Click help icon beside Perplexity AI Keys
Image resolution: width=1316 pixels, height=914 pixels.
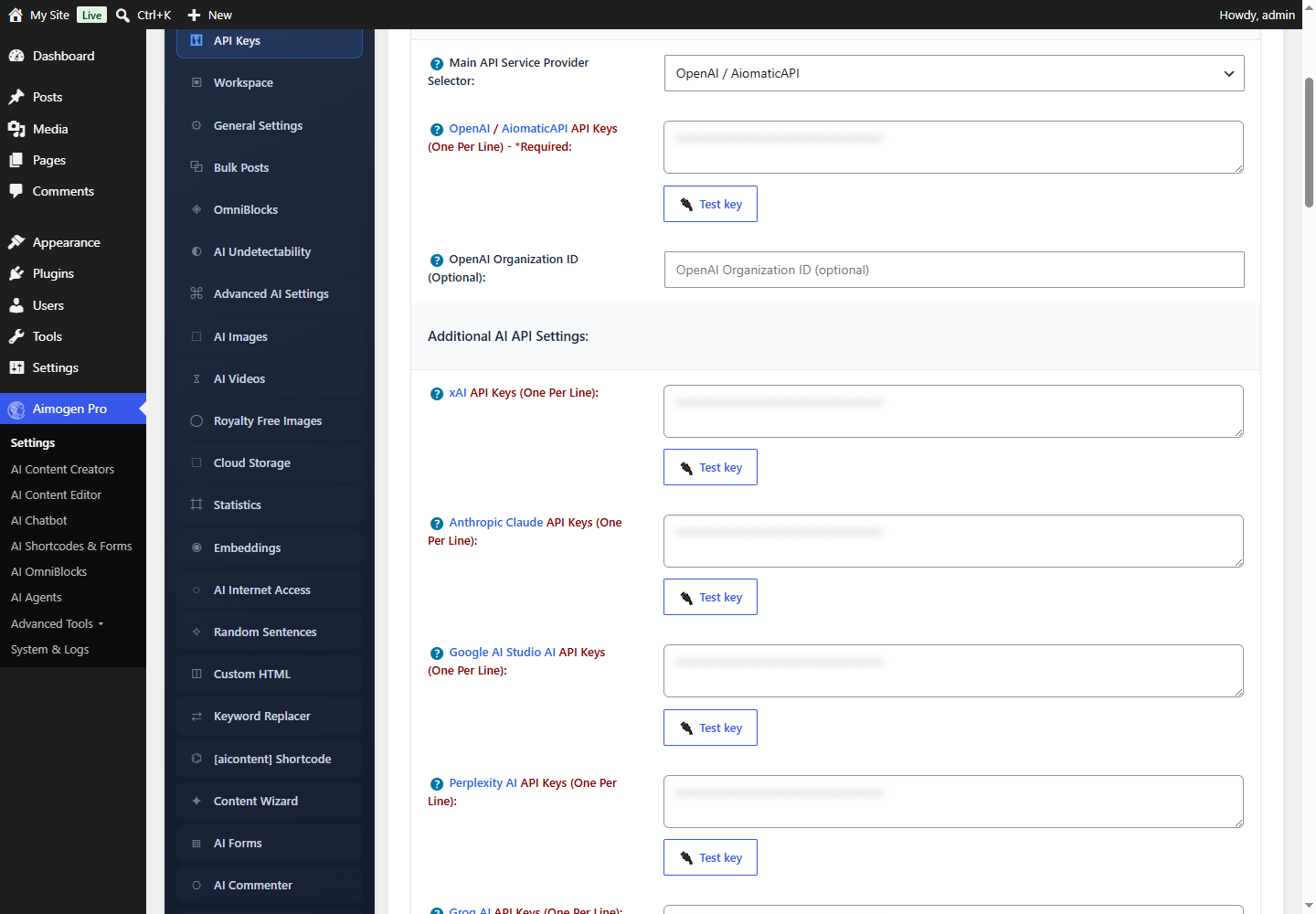pyautogui.click(x=437, y=783)
